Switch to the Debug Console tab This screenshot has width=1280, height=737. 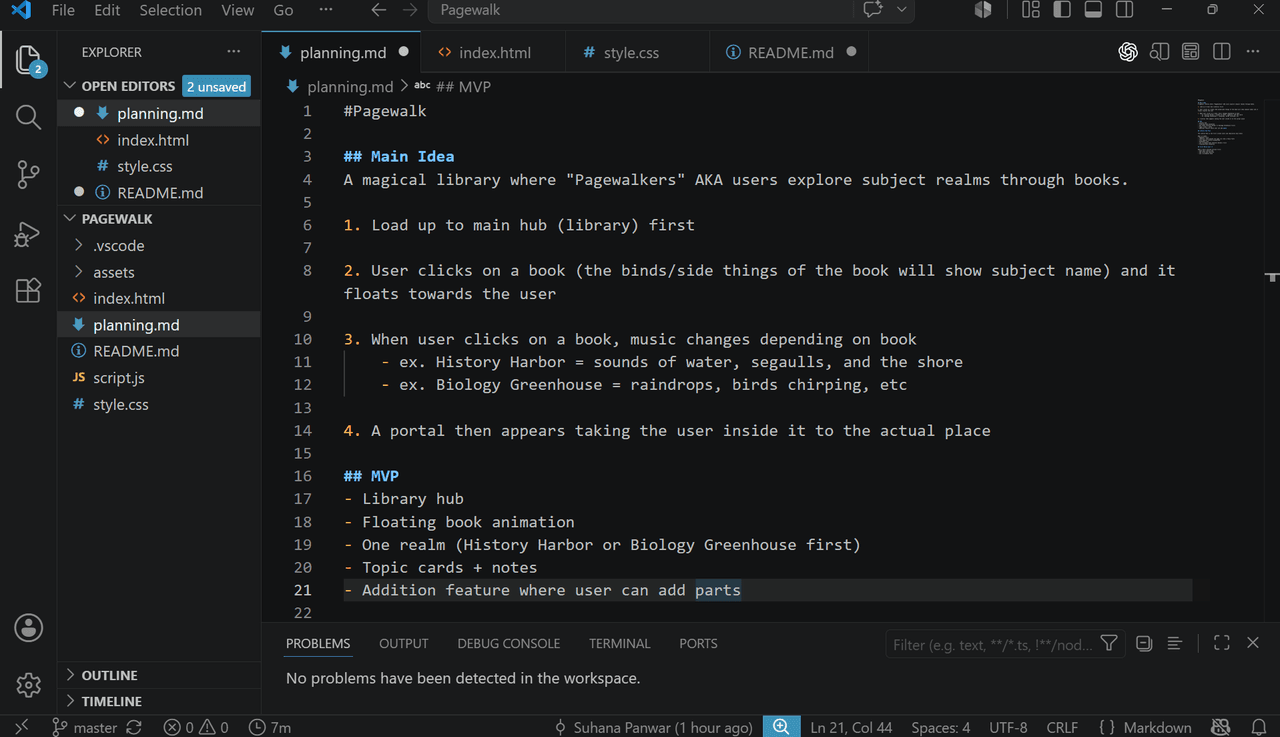(x=508, y=643)
